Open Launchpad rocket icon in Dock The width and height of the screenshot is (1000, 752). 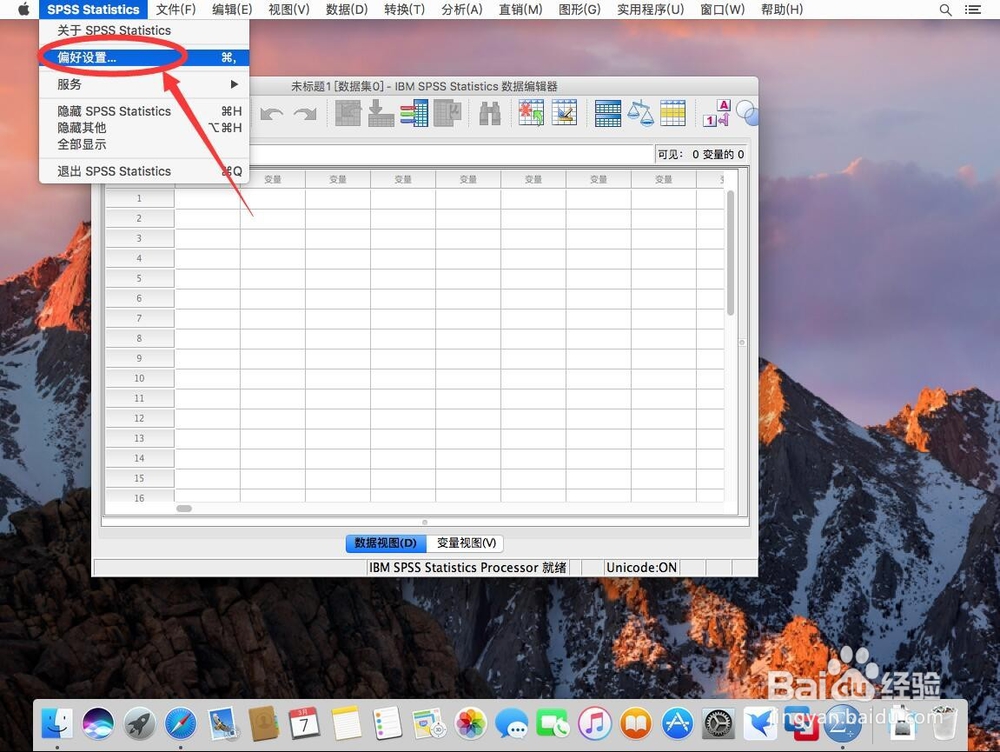140,723
